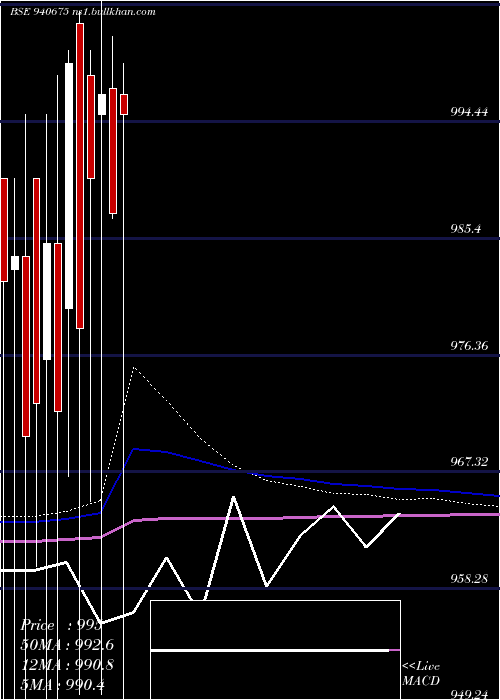Click the 12MA : 990.8 readout
Screen dimensions: 500x700
point(67,664)
